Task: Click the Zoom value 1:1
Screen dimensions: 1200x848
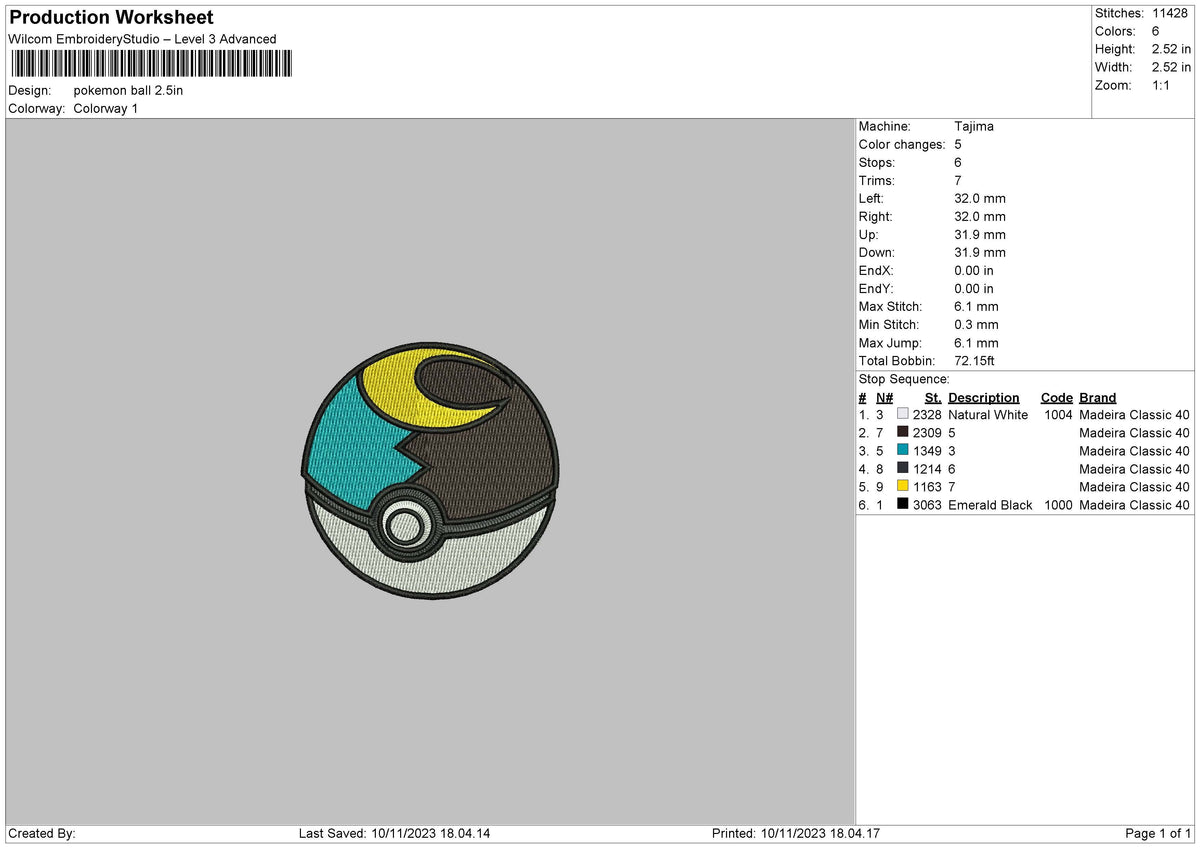Action: [1163, 85]
